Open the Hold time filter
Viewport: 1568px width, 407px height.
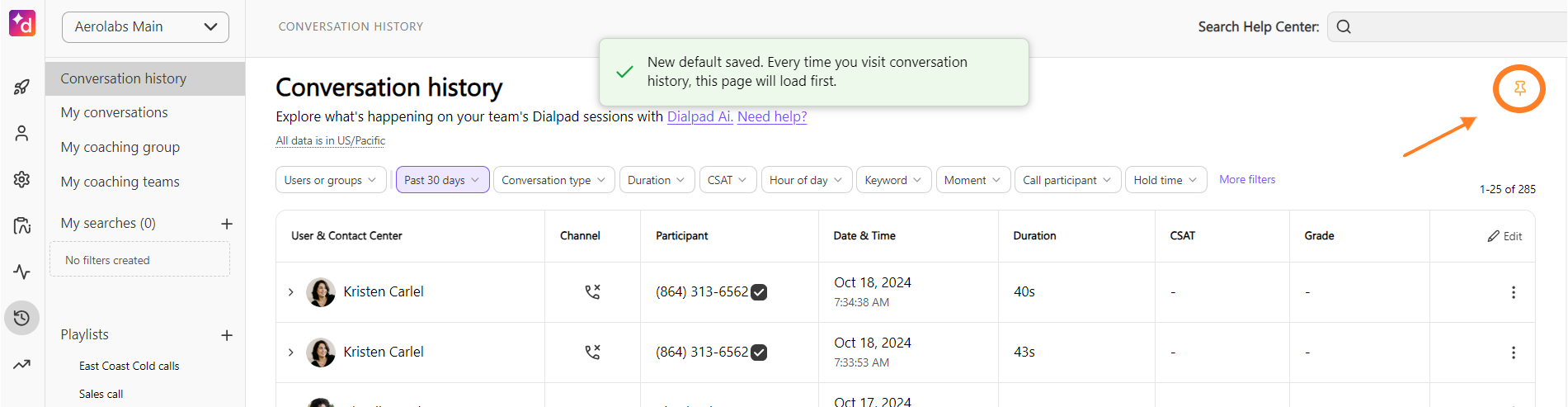1165,180
